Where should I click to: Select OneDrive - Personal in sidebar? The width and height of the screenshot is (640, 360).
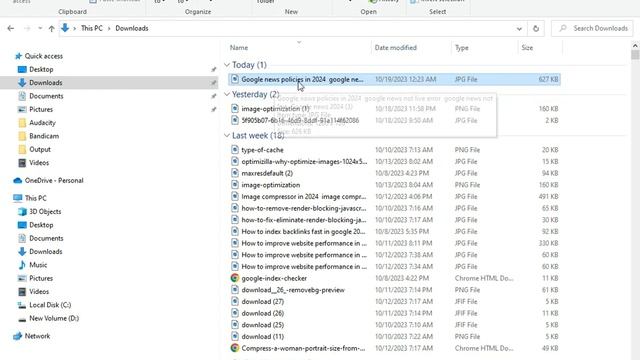tap(54, 180)
